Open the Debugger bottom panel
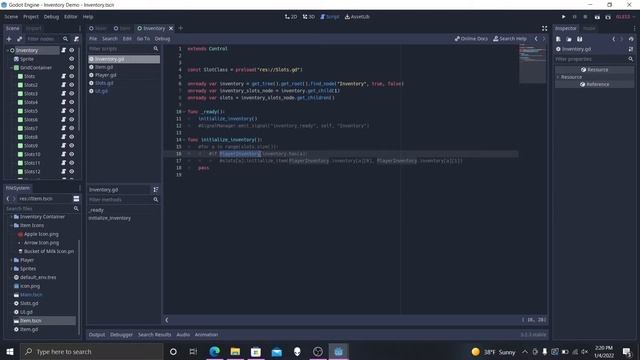This screenshot has width=640, height=360. (121, 335)
